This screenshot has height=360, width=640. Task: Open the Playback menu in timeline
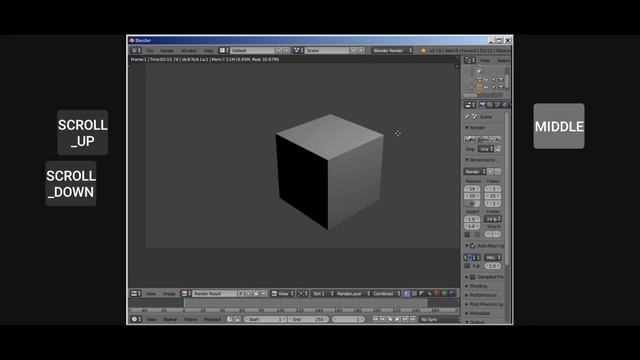pos(212,319)
